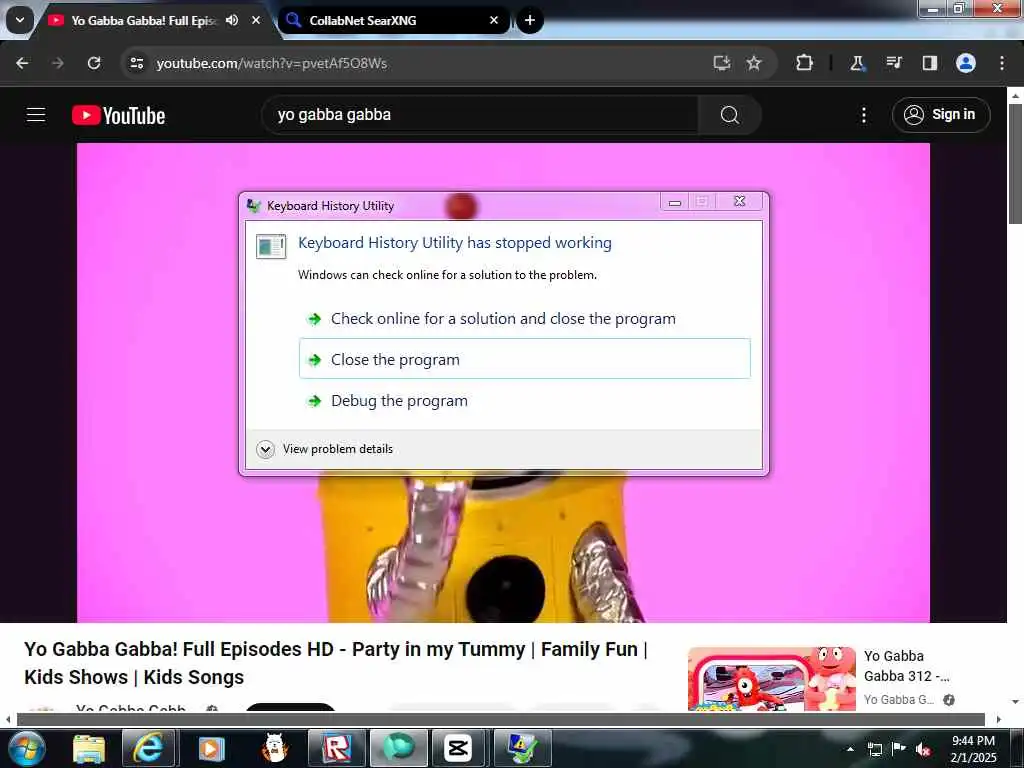Close the CollabNet SearXNG tab
Screen dimensions: 1024x768
[494, 20]
